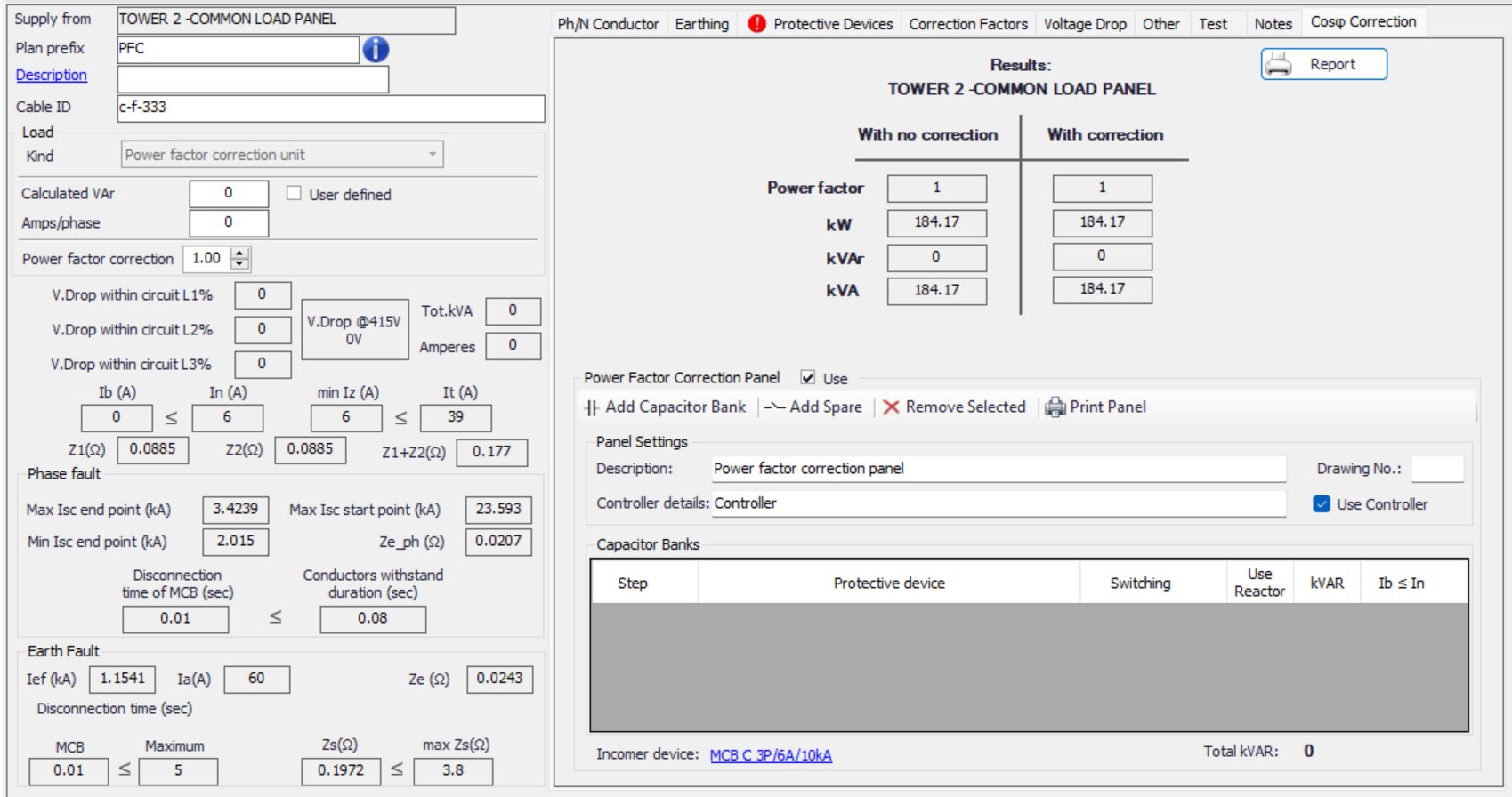Click the Ief value 1.1541
Viewport: 1512px width, 797px height.
point(122,679)
